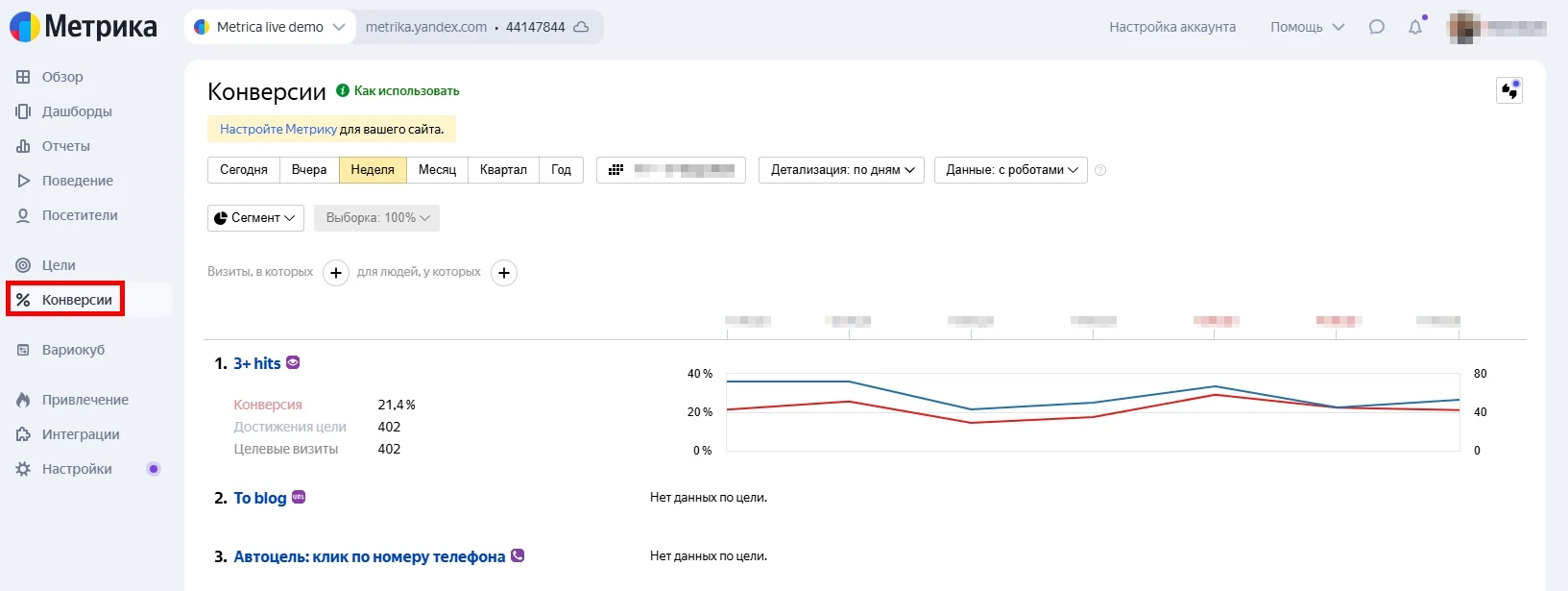Open Reports in the sidebar

tap(65, 146)
